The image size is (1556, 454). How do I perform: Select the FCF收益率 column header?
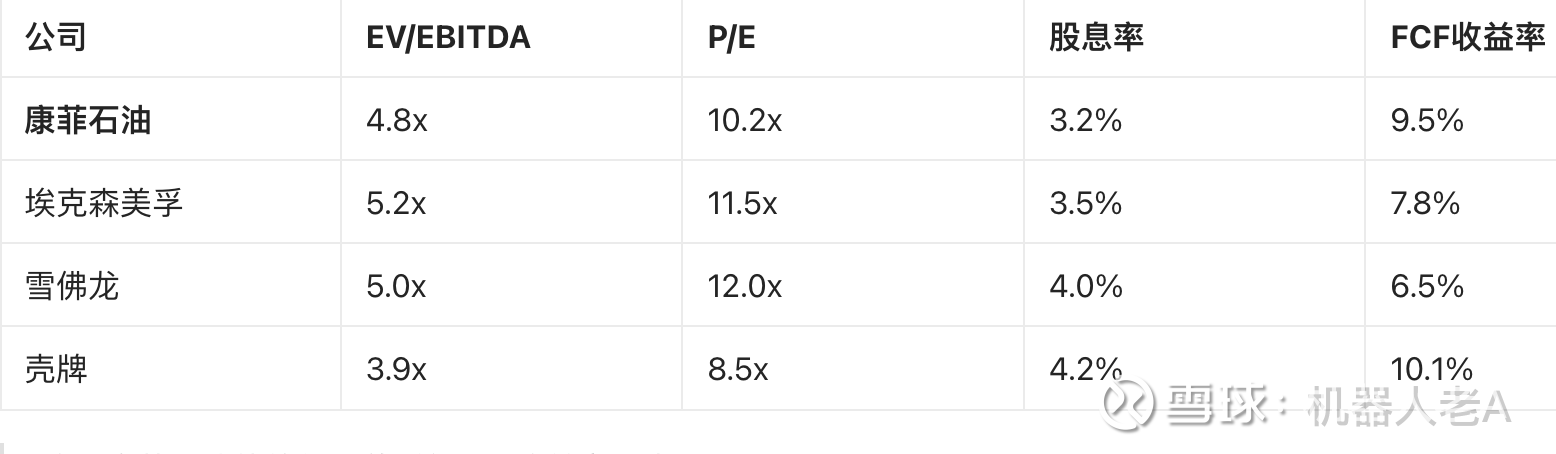[1468, 38]
